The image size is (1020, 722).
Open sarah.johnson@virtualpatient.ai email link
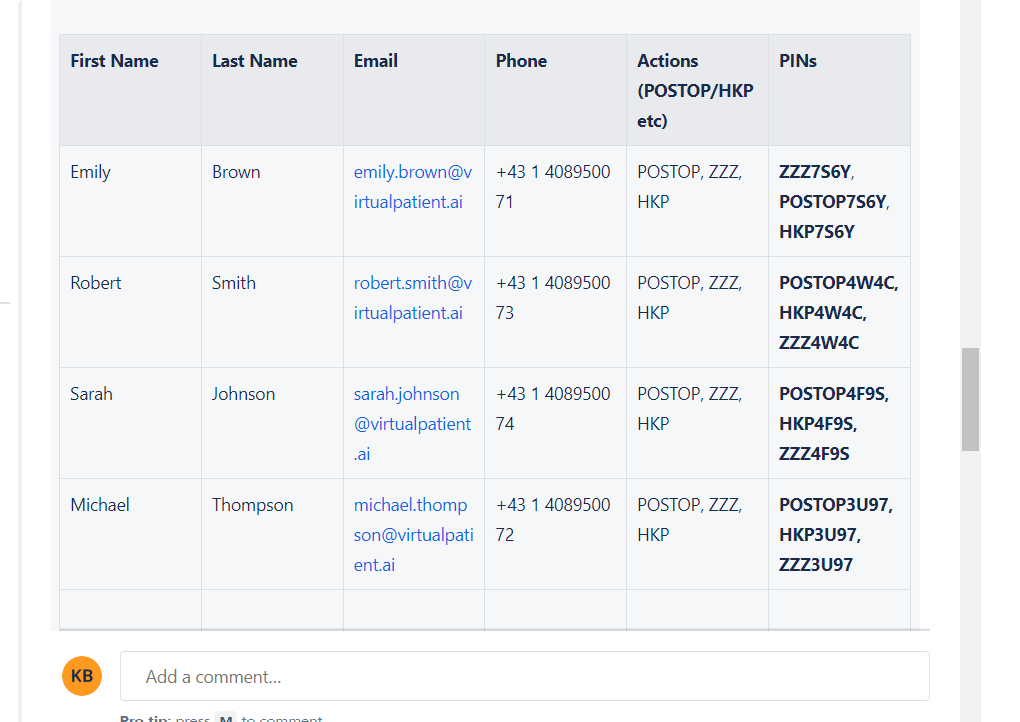(x=412, y=423)
